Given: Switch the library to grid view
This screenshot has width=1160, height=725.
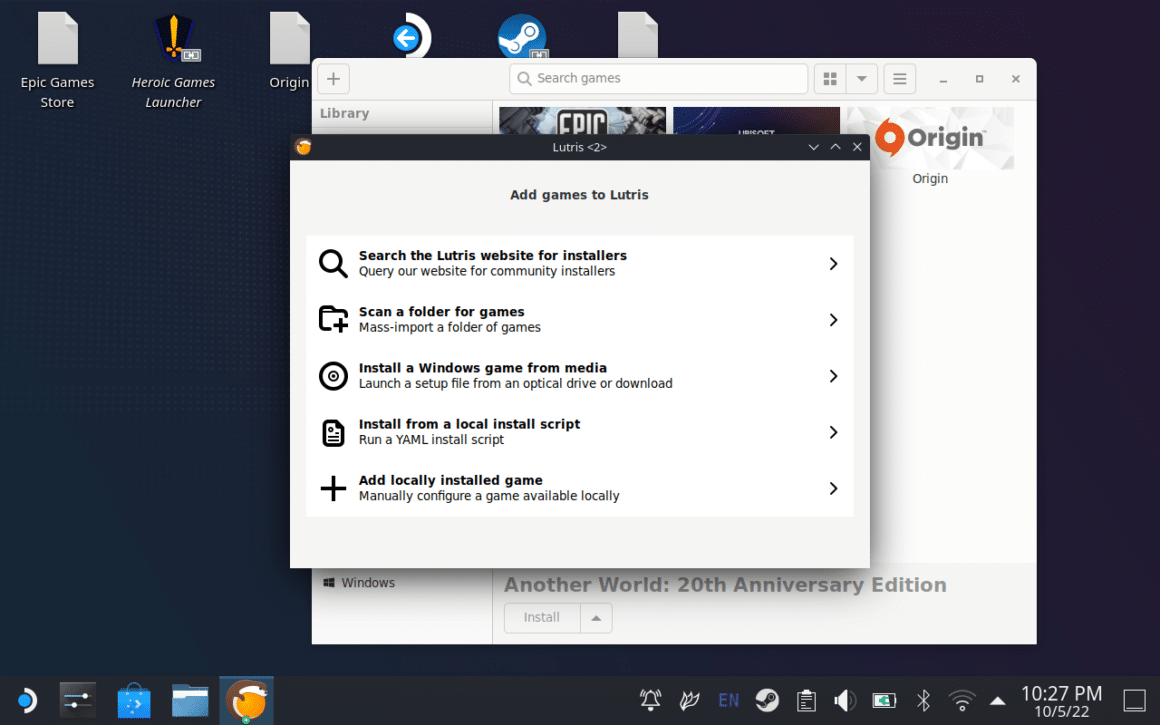Looking at the screenshot, I should (x=829, y=78).
